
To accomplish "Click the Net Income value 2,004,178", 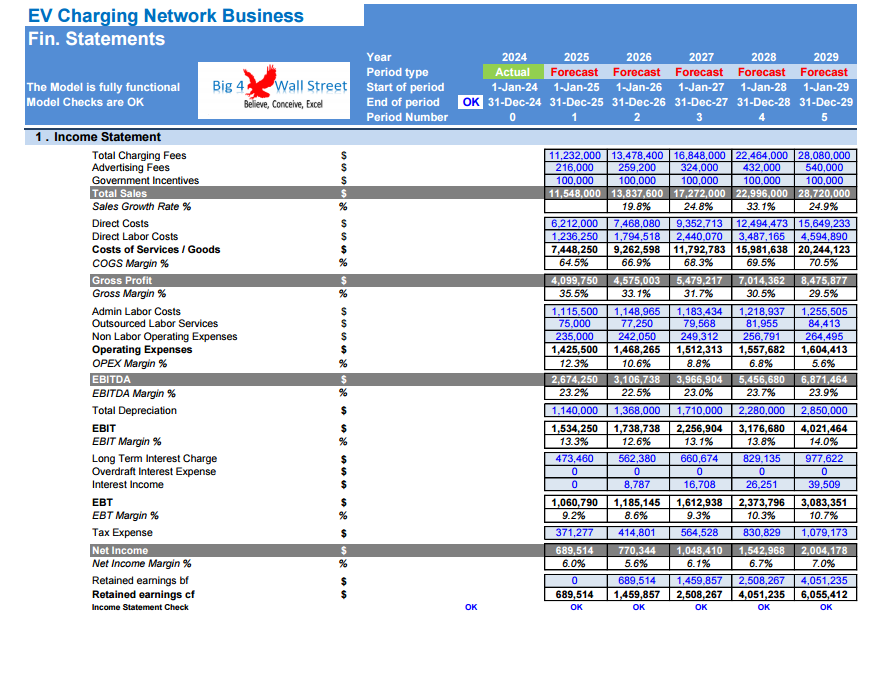I will click(824, 551).
